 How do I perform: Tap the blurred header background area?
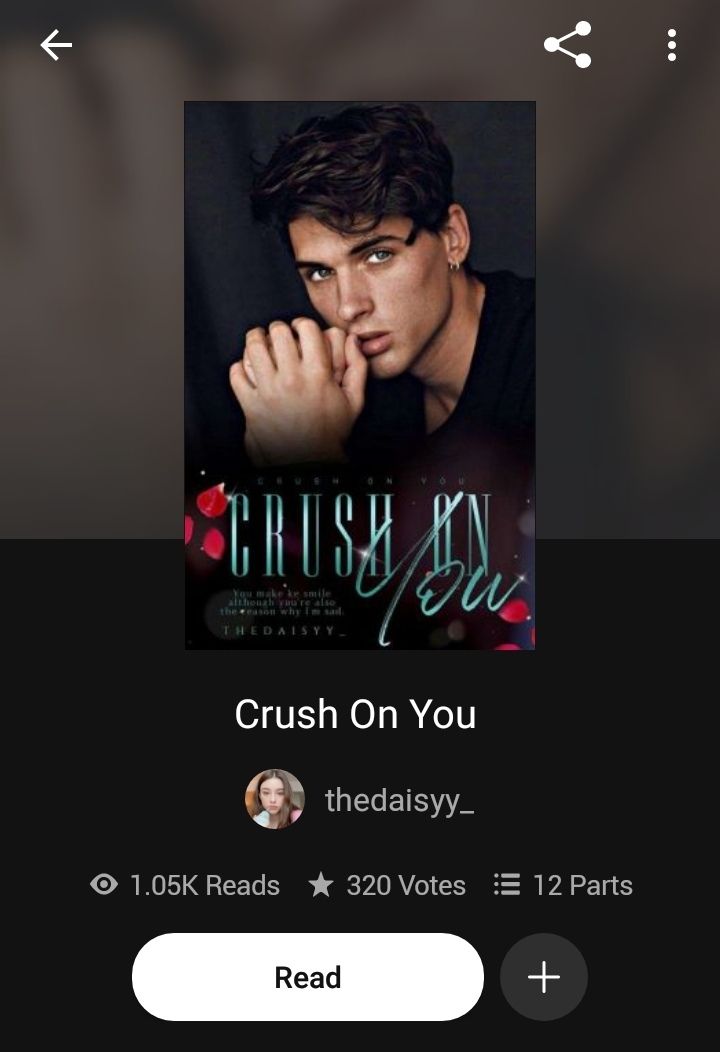point(92,302)
